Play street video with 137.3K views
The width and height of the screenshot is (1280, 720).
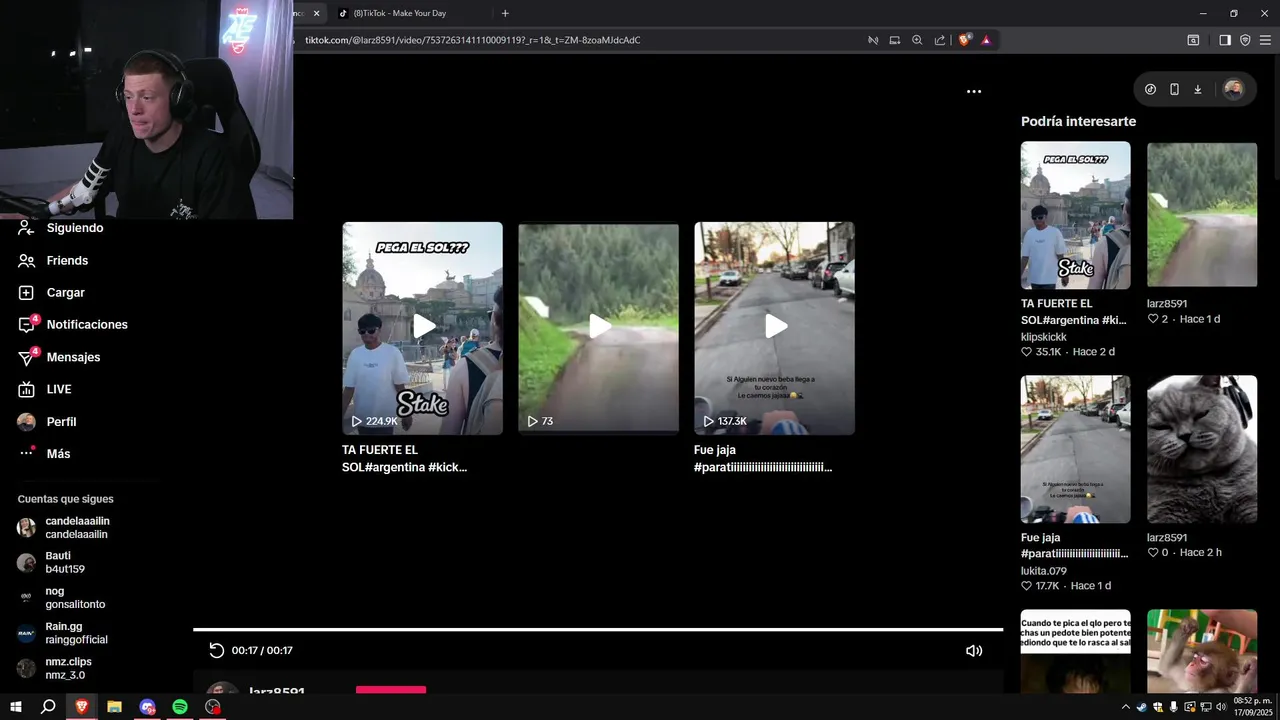(774, 328)
